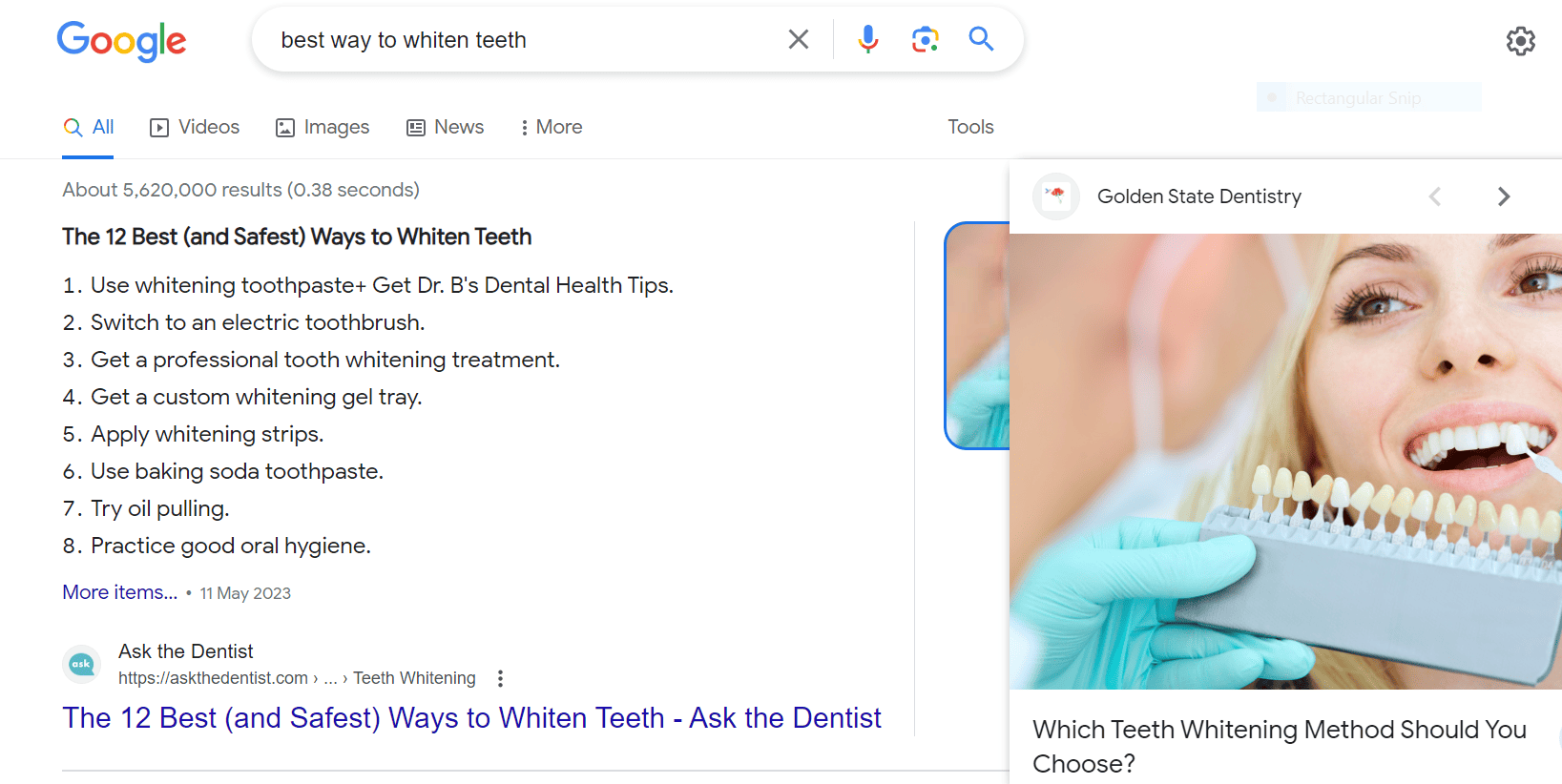Submit search with the magnifying glass icon
Viewport: 1562px width, 784px height.
click(x=981, y=39)
